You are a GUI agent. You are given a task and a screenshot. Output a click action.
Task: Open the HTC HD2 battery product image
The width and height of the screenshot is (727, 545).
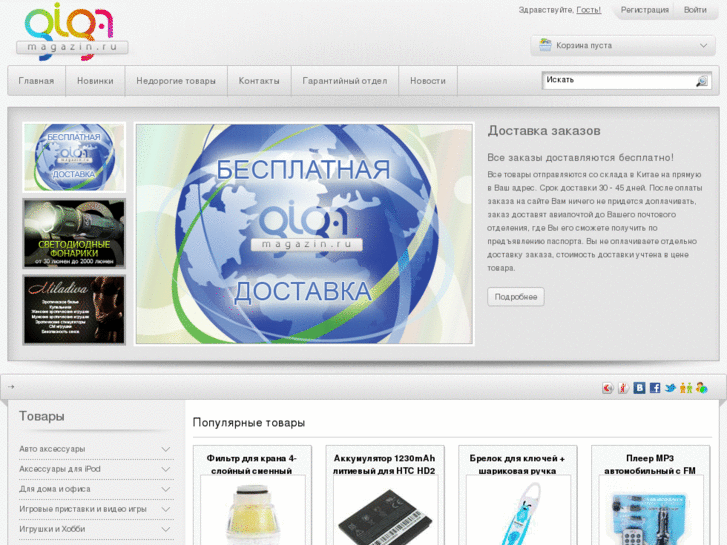(x=385, y=510)
